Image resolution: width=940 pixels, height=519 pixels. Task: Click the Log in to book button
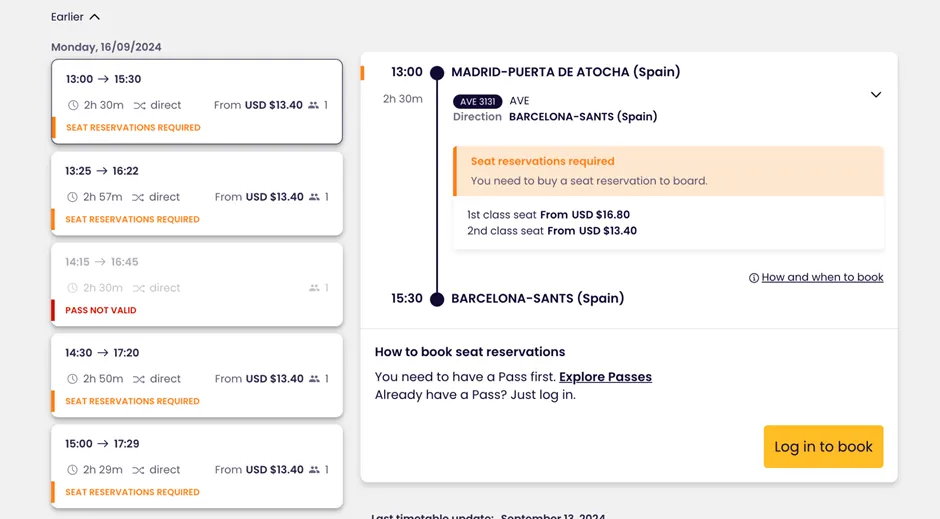[823, 446]
